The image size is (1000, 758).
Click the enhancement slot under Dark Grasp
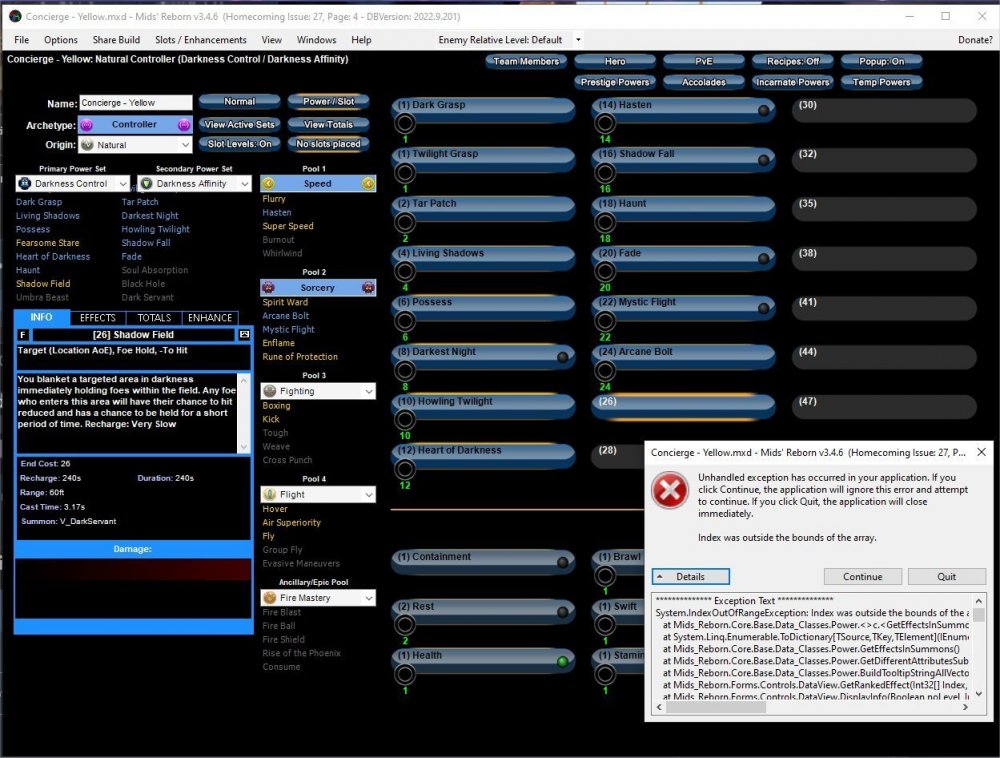point(405,123)
